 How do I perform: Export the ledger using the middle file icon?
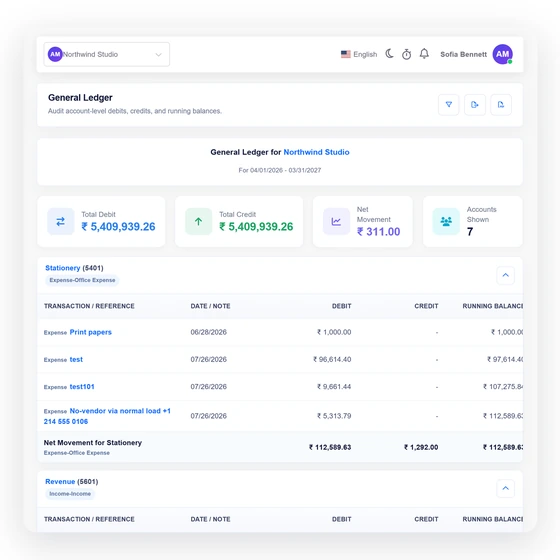point(475,105)
